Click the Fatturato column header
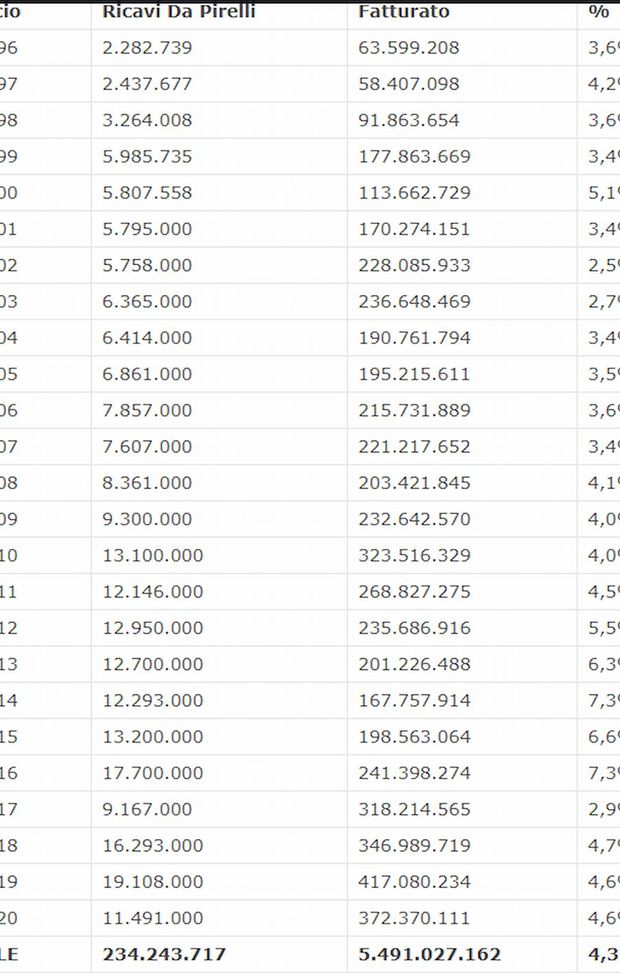The width and height of the screenshot is (620, 973). (x=404, y=12)
